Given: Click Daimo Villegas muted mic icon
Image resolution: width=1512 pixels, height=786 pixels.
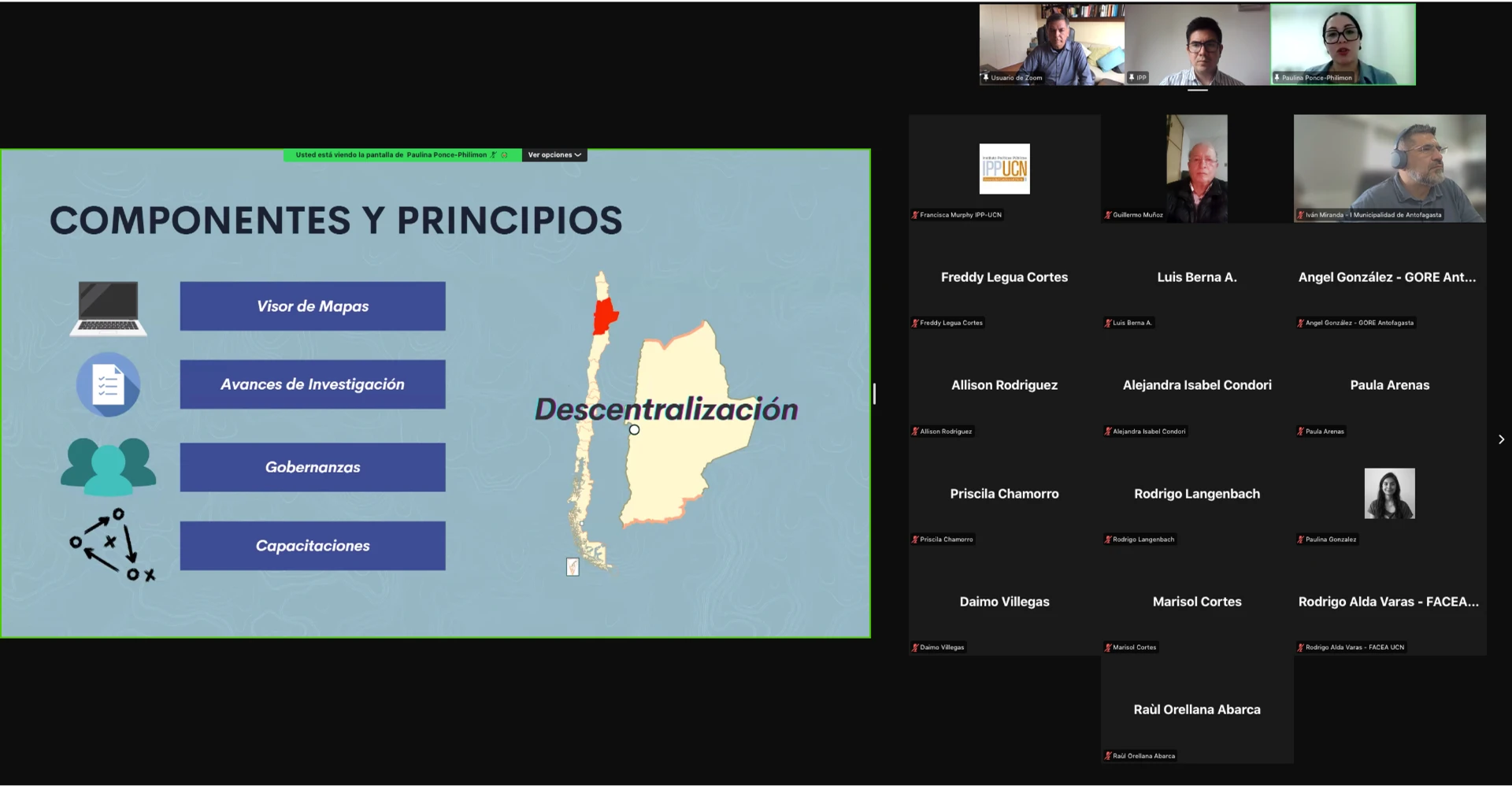Looking at the screenshot, I should click(915, 647).
